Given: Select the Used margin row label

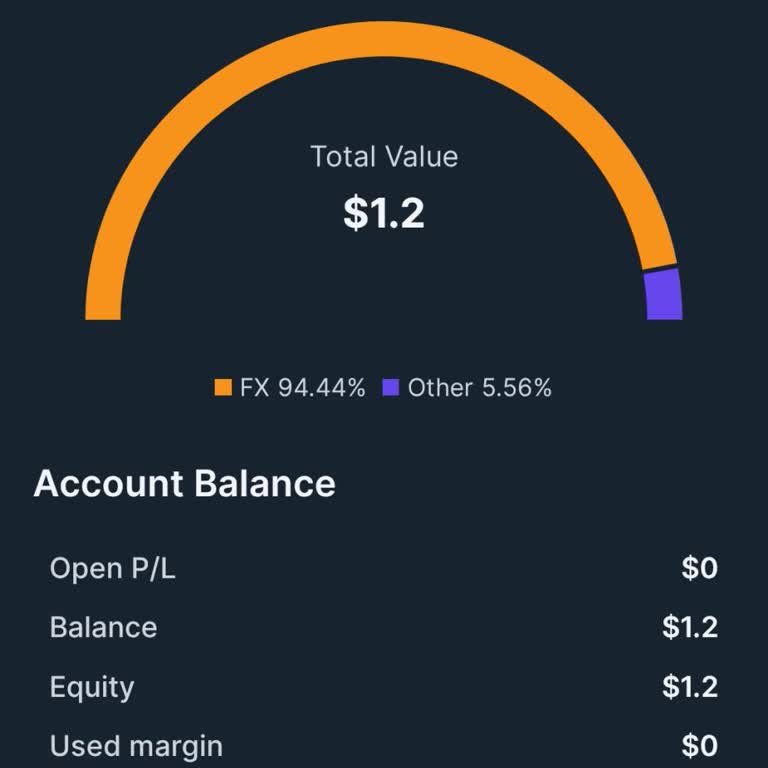Looking at the screenshot, I should [x=136, y=746].
